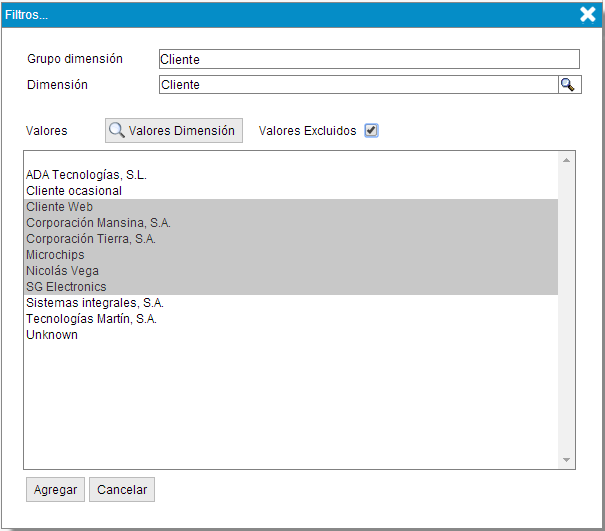Click the Unknown value in list
The height and width of the screenshot is (531, 605).
(x=52, y=335)
